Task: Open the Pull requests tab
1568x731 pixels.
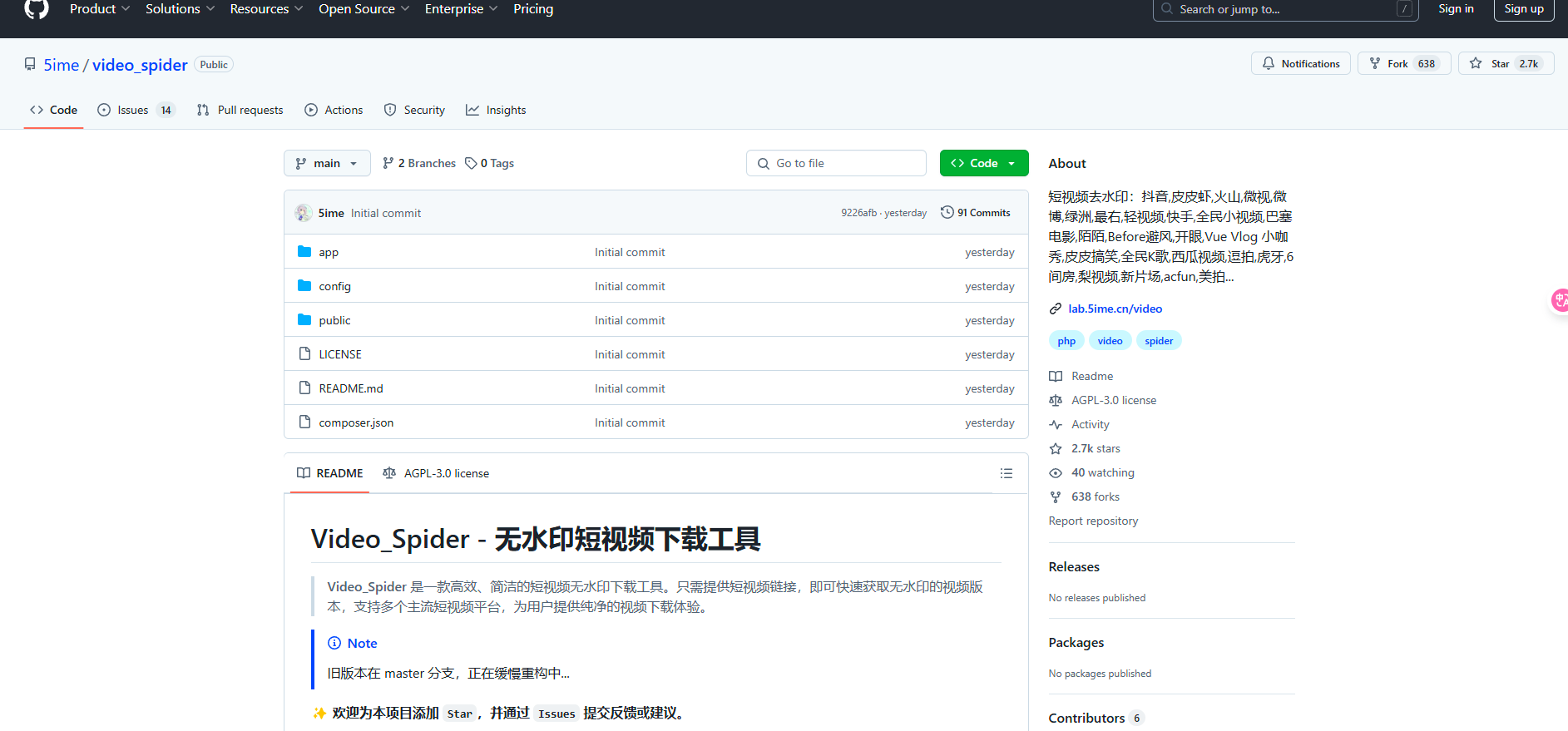Action: pyautogui.click(x=240, y=110)
